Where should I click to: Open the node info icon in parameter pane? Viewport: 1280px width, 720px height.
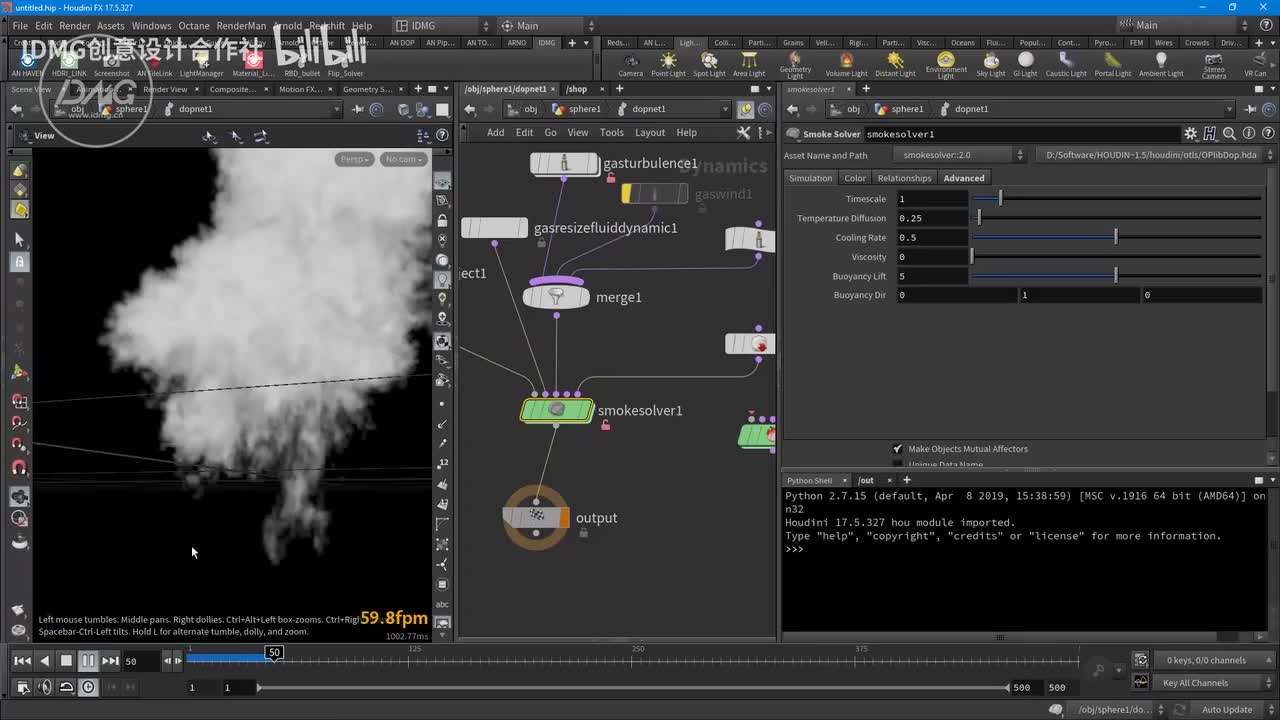tap(1249, 134)
